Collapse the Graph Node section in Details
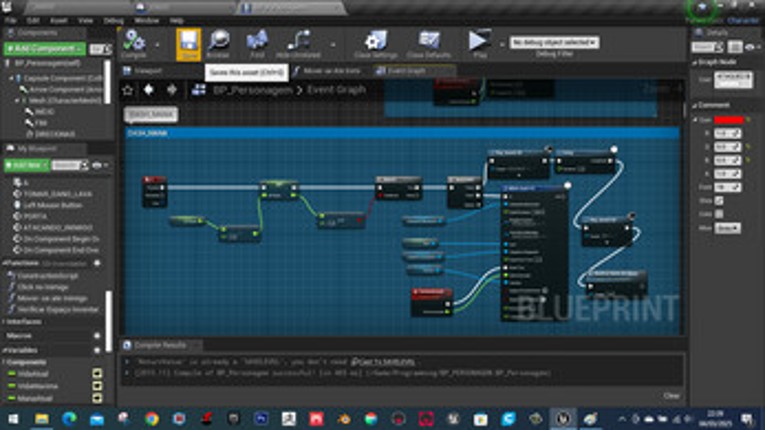The height and width of the screenshot is (430, 765). (x=695, y=62)
